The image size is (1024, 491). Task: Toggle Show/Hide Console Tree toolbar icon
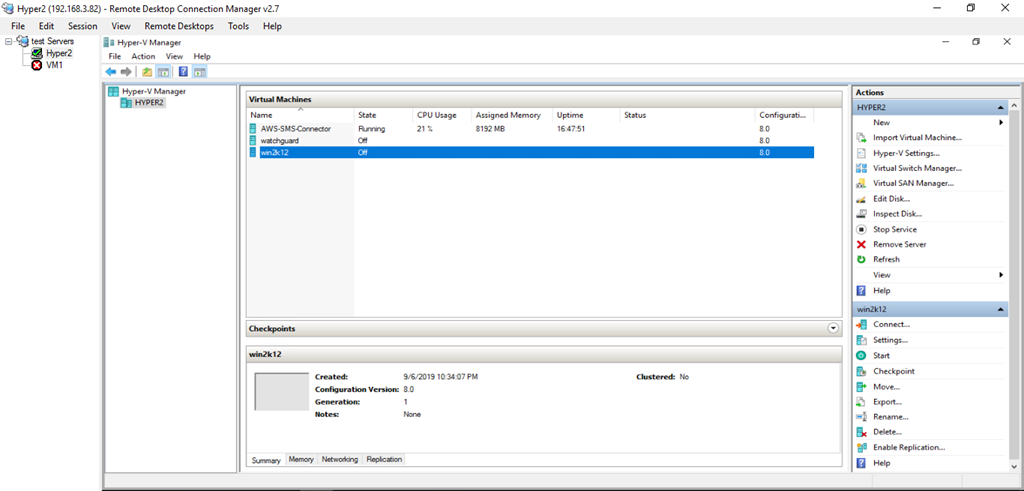click(x=163, y=72)
